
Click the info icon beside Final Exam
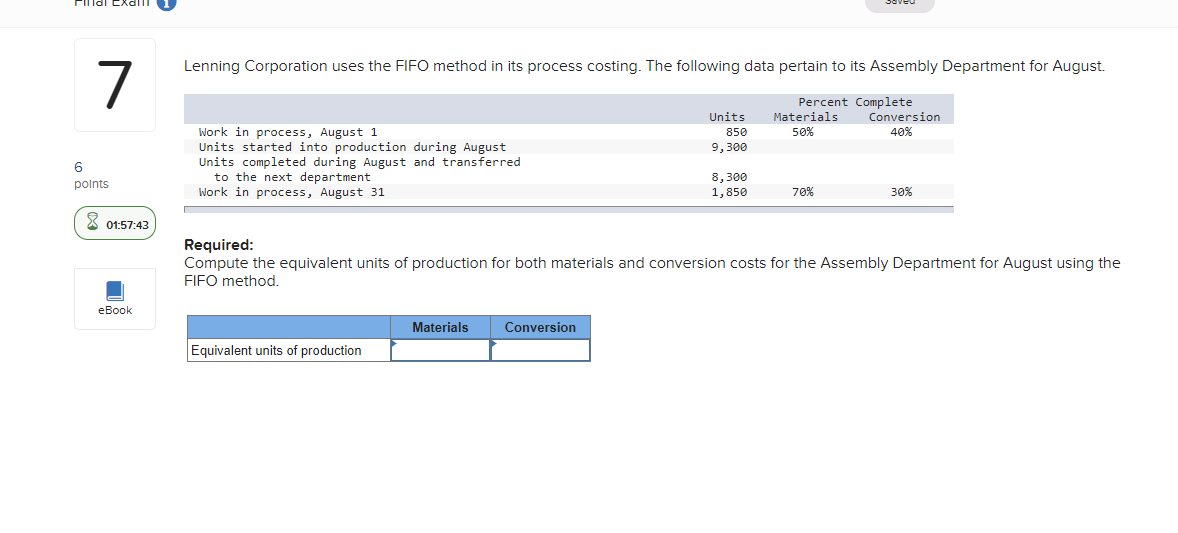pos(167,5)
